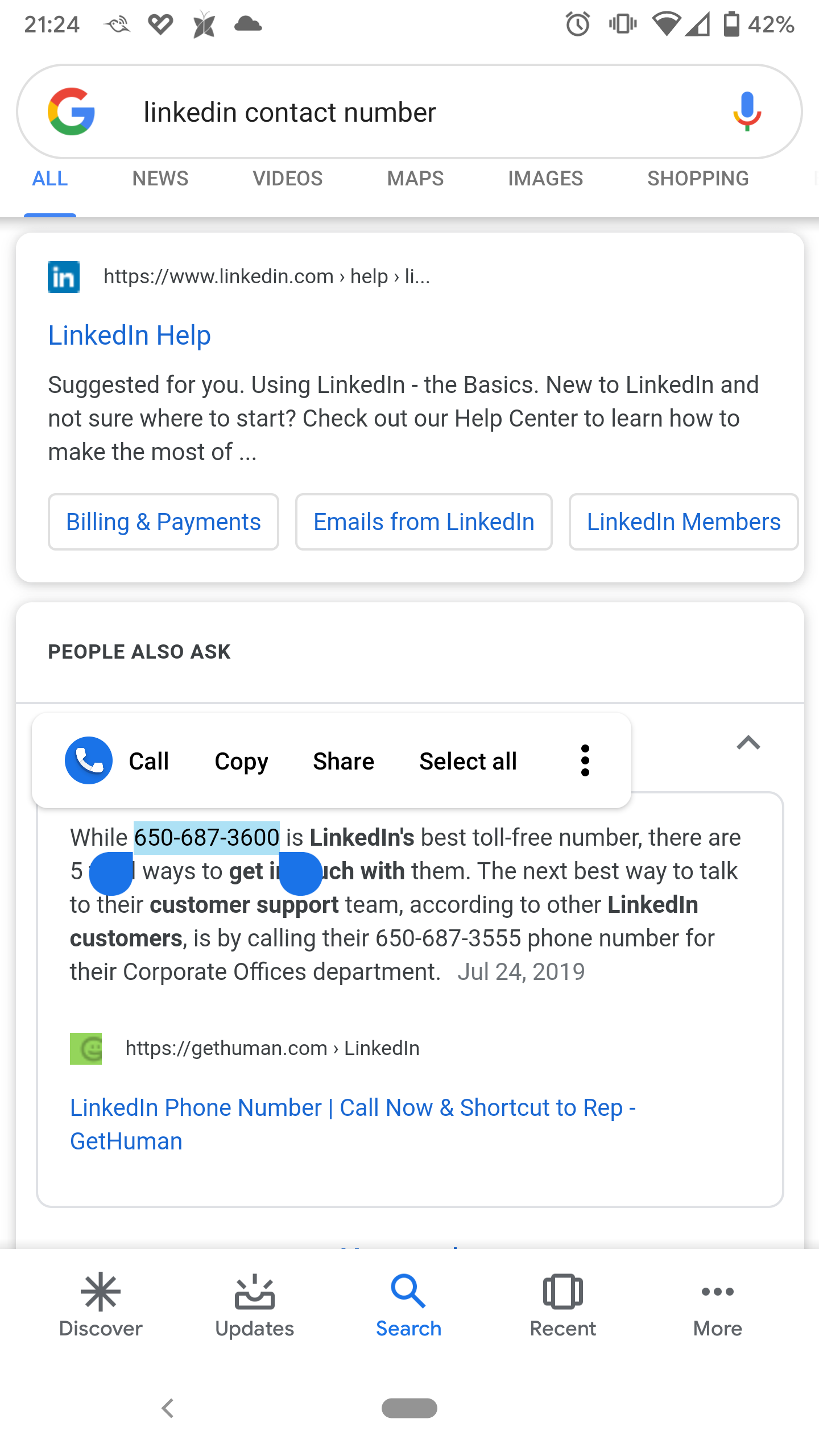819x1456 pixels.
Task: Open the LinkedIn Help result link
Action: [x=130, y=335]
